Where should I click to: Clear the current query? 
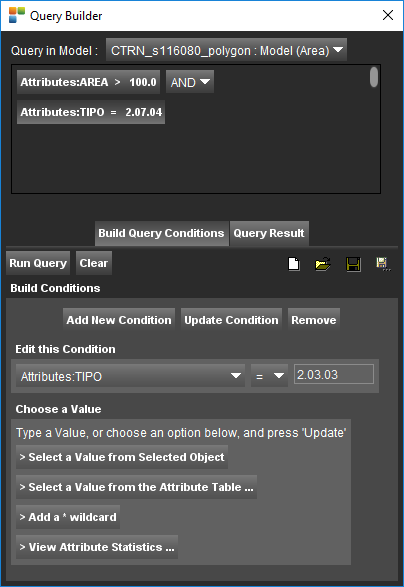(94, 263)
